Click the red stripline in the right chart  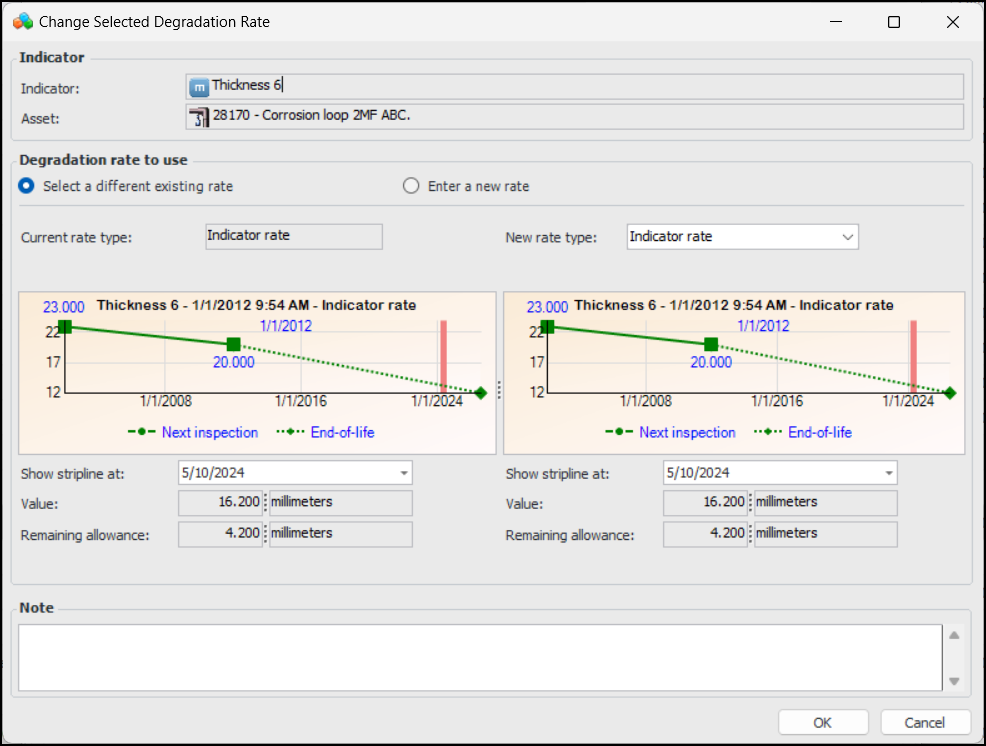[x=913, y=355]
